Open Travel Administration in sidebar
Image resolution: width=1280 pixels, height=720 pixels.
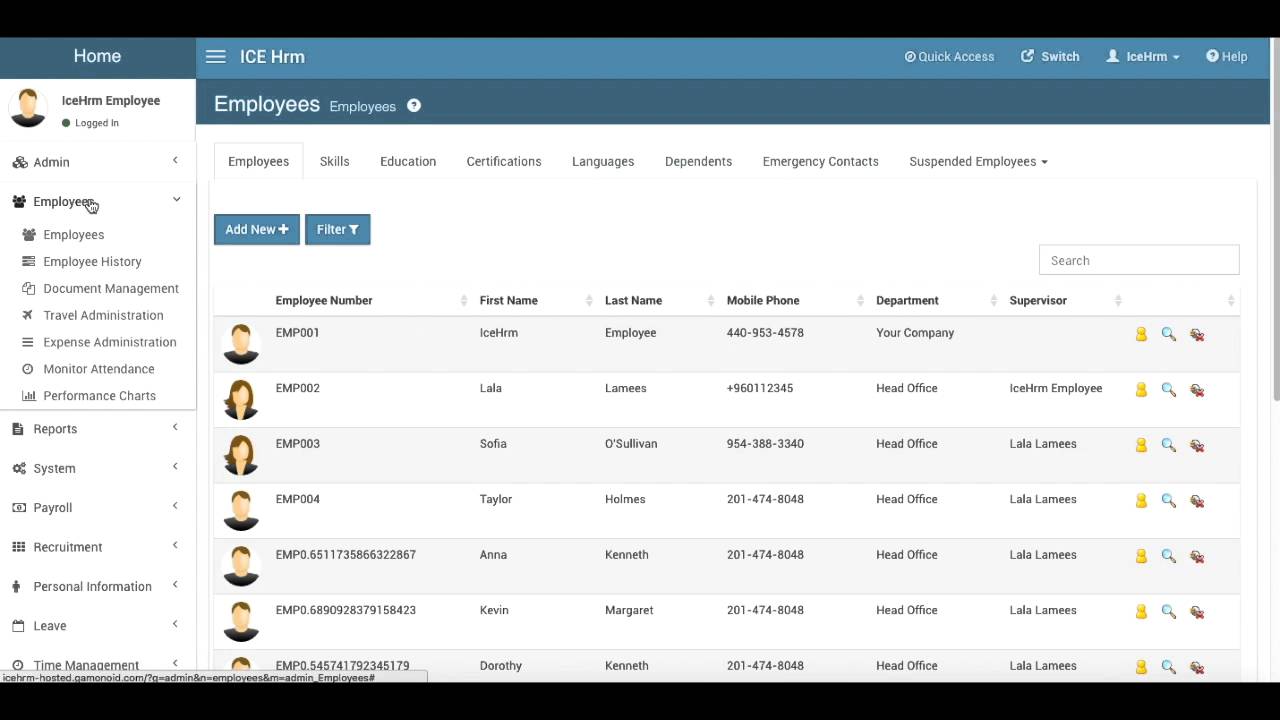(103, 315)
